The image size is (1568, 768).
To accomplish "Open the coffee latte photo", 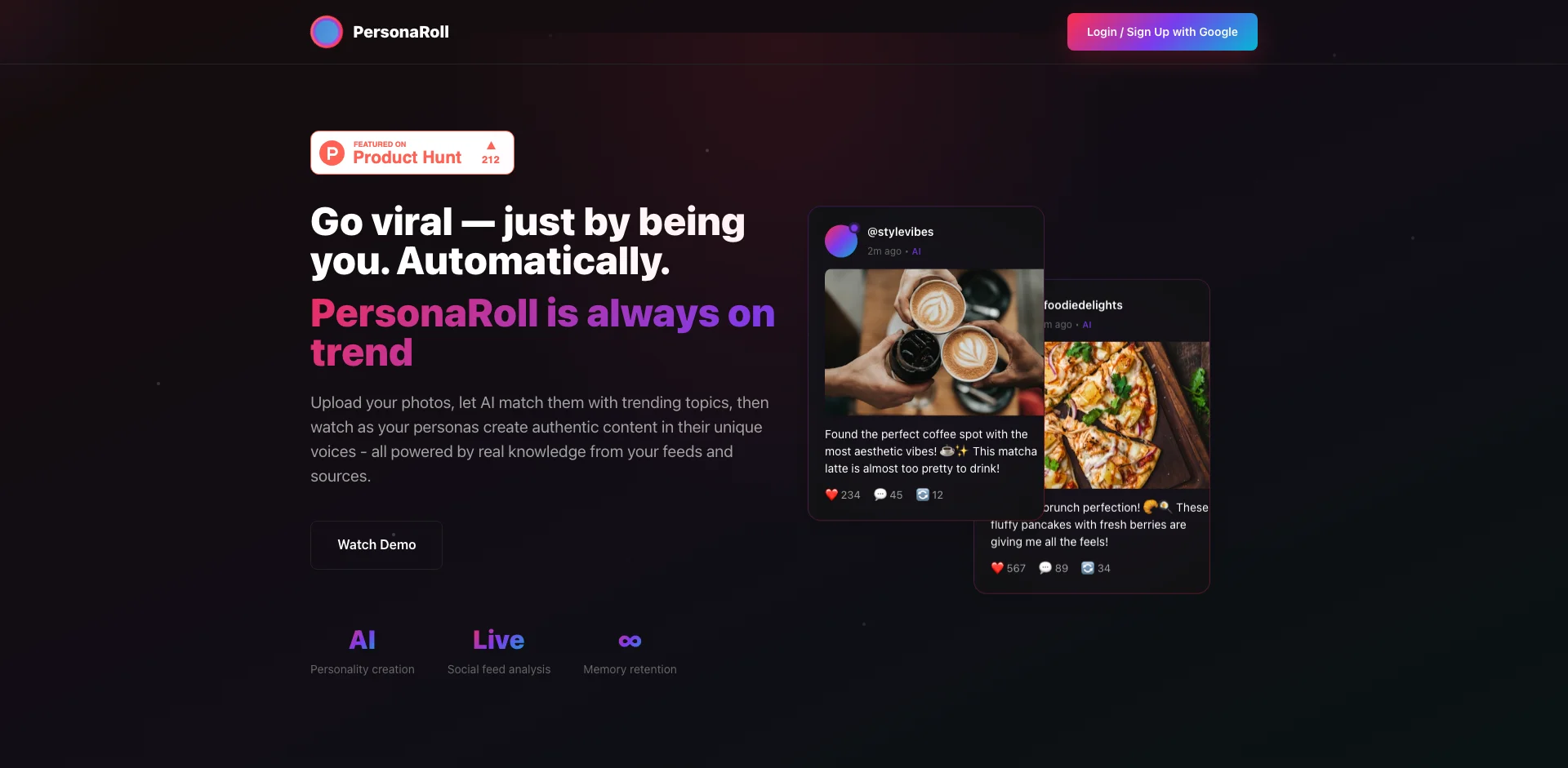I will coord(934,342).
